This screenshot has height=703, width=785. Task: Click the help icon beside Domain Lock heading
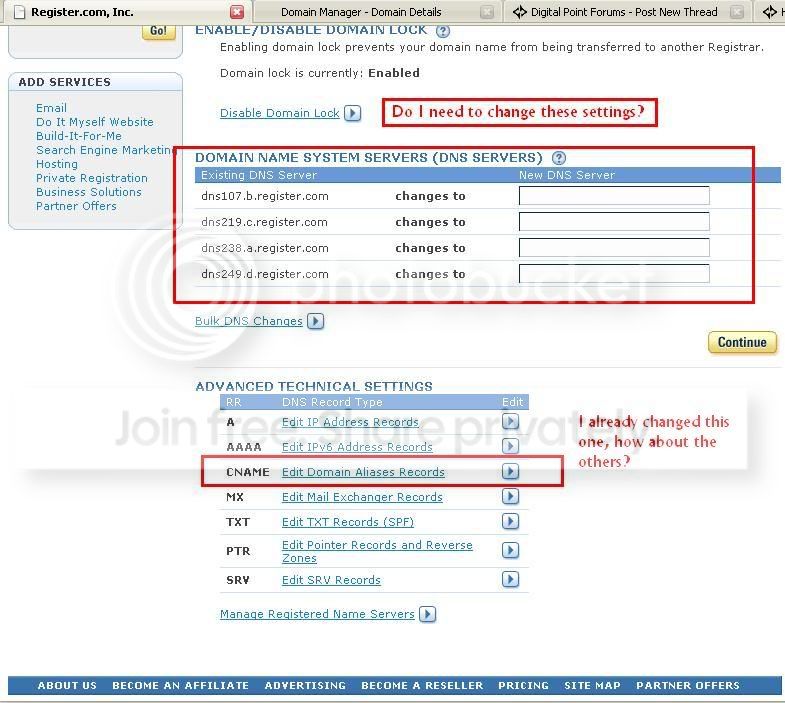point(443,31)
